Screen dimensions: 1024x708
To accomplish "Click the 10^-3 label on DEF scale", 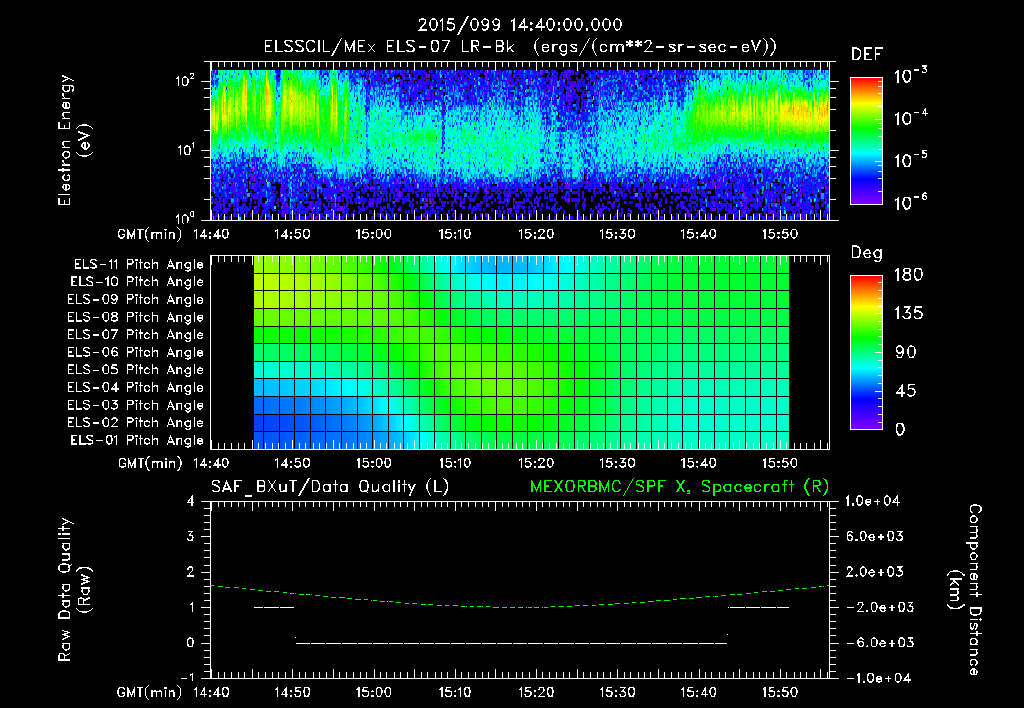I will pos(910,76).
